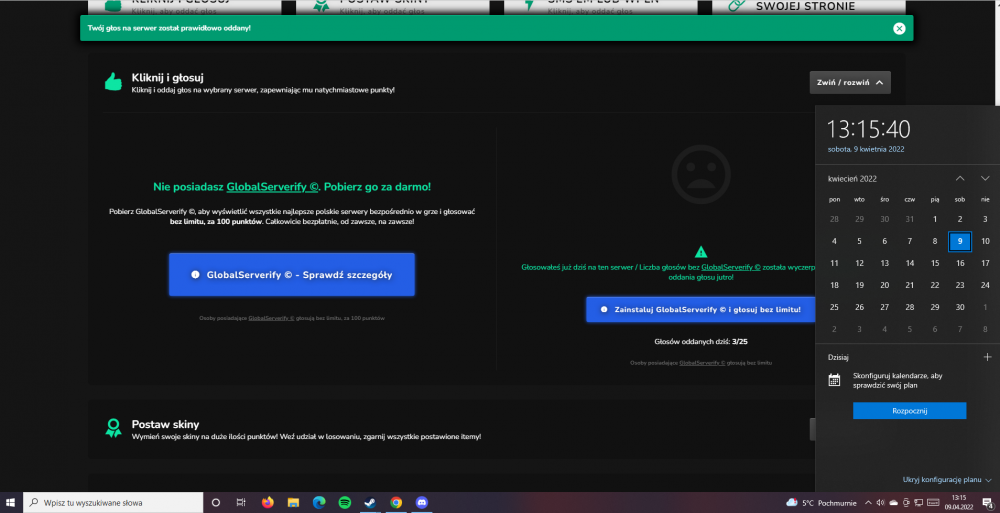This screenshot has height=513, width=1000.
Task: Click the Rozpocznij button
Action: coord(909,411)
